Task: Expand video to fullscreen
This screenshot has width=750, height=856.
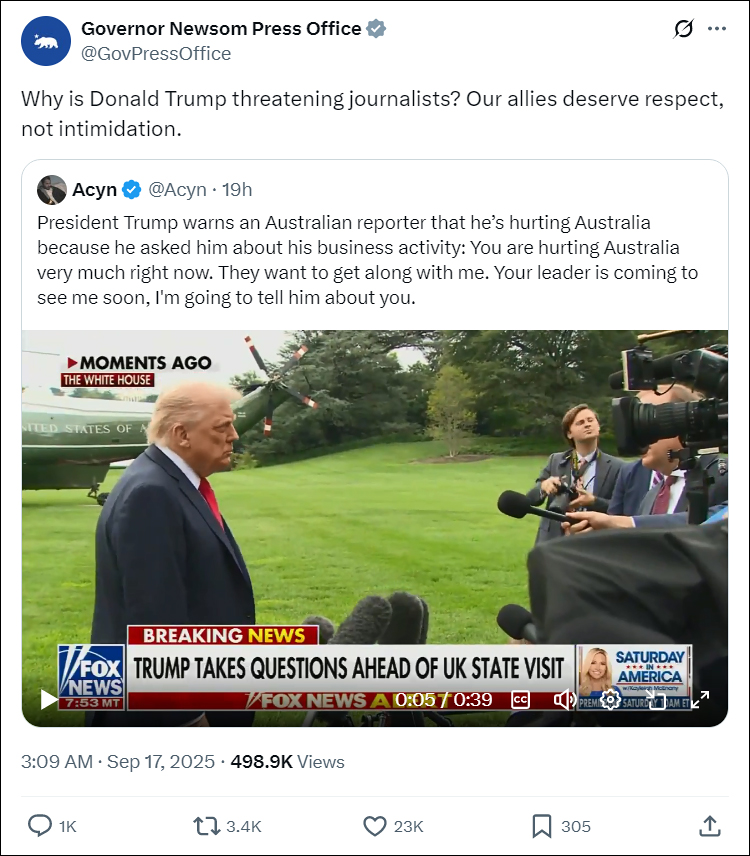Action: (700, 699)
